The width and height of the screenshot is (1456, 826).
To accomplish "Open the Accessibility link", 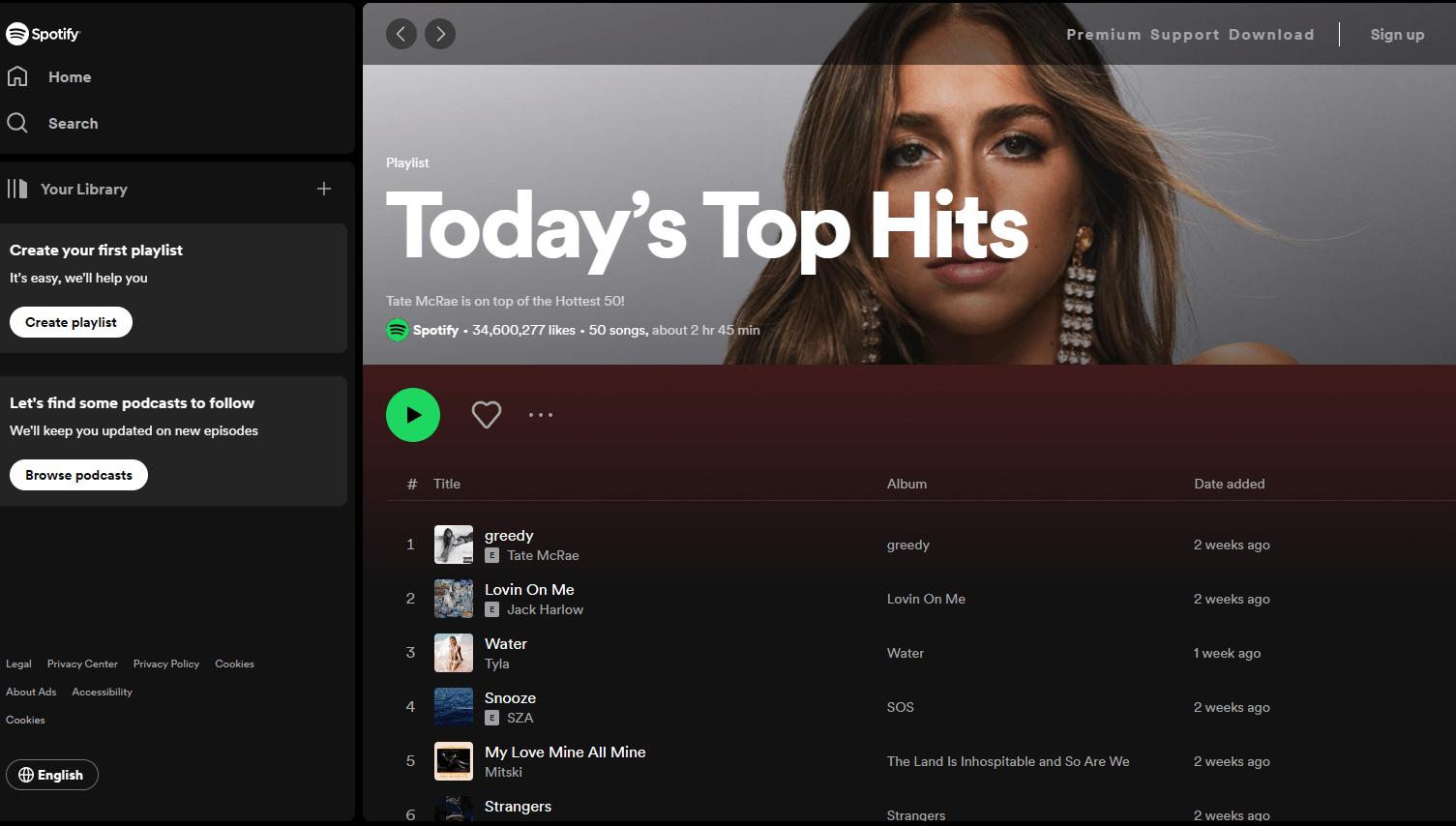I will (x=102, y=692).
